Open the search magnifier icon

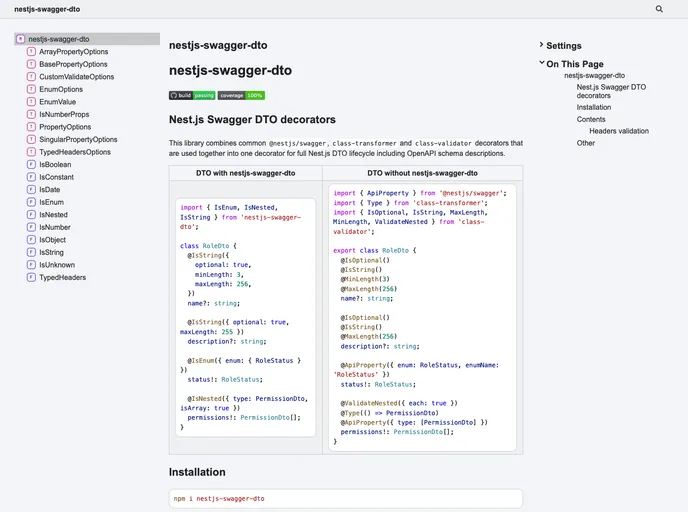pos(659,9)
